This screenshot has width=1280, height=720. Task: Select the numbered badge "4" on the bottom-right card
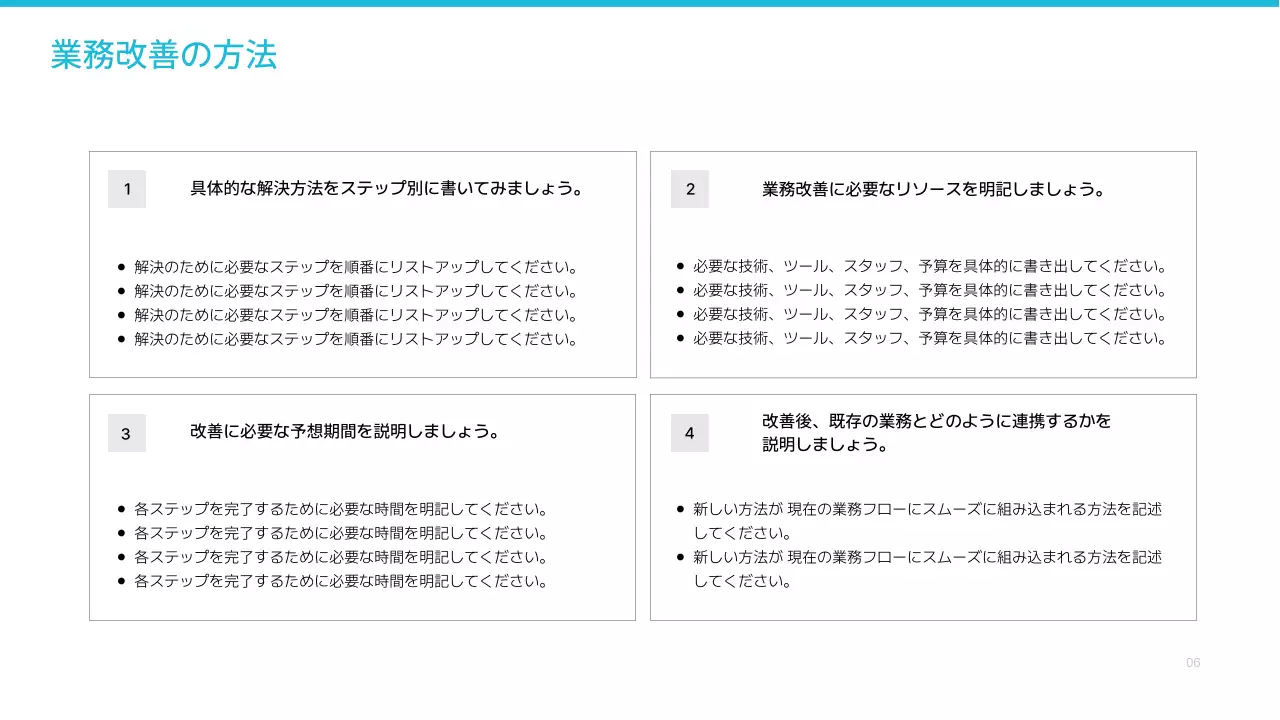689,432
